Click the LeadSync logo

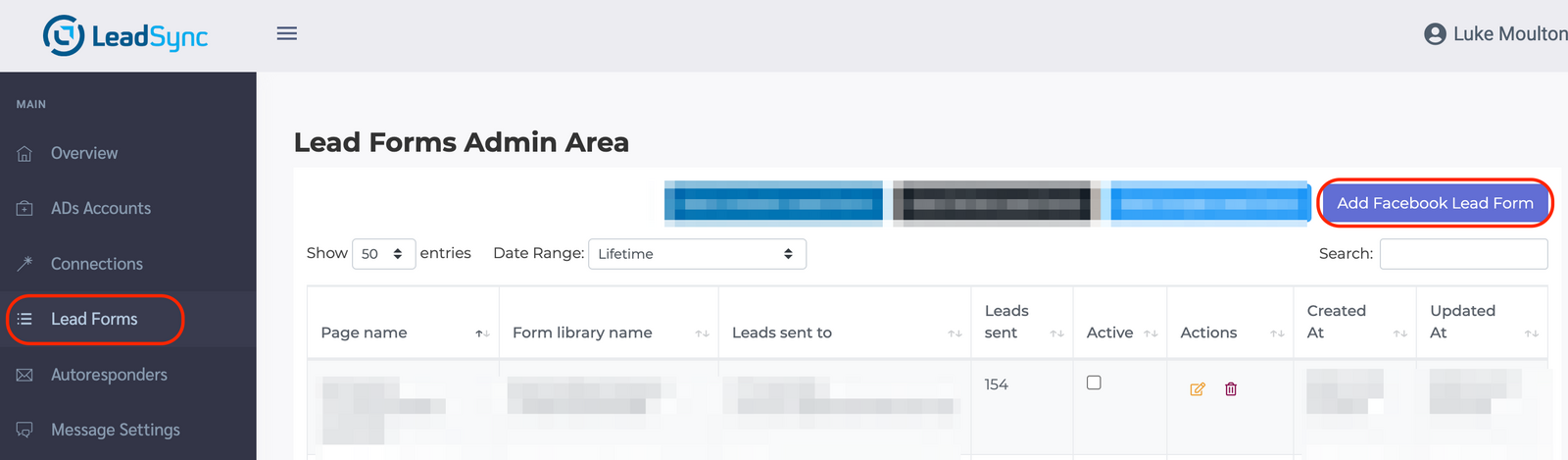(x=125, y=36)
